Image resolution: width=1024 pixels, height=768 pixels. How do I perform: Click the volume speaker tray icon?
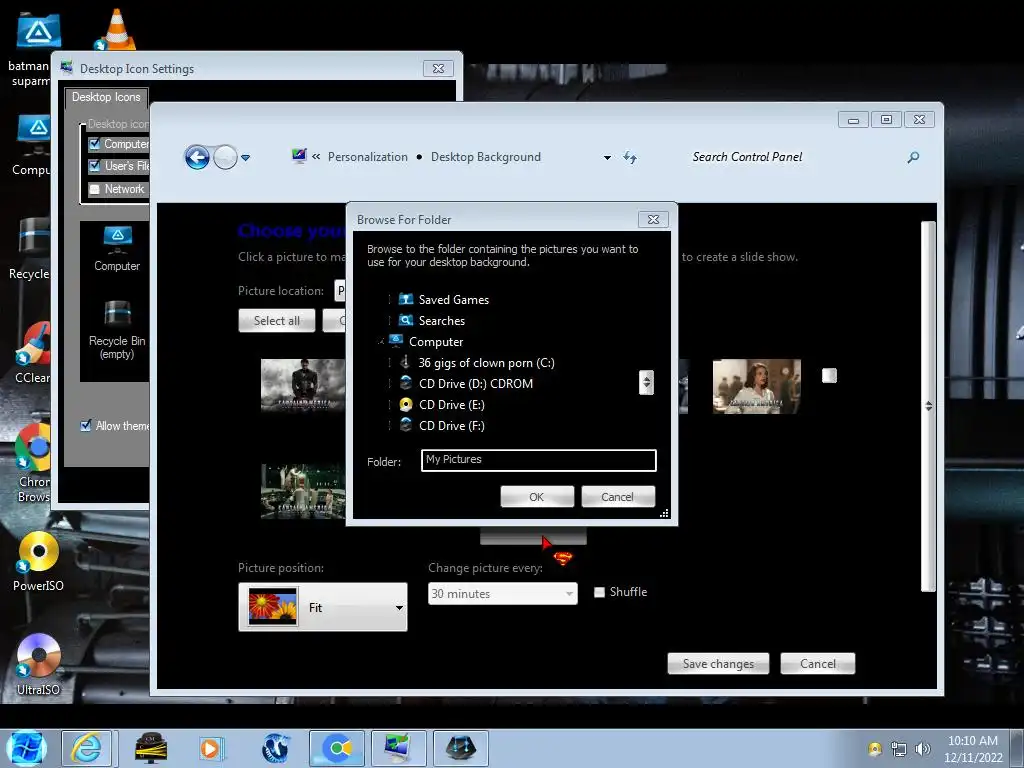point(922,748)
